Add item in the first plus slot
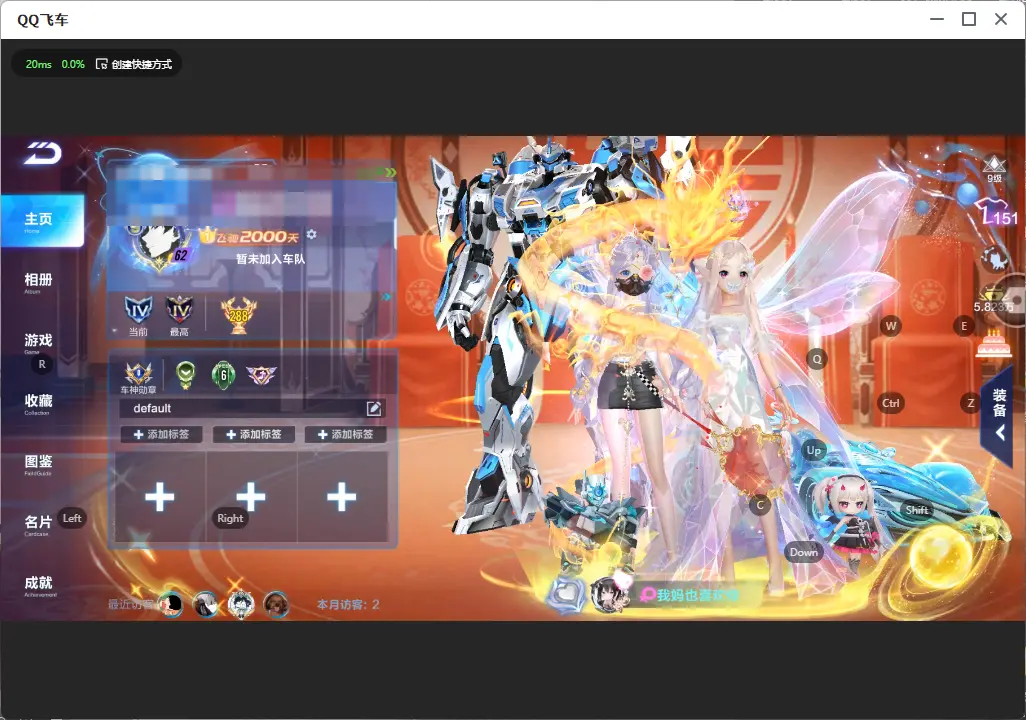This screenshot has height=720, width=1026. pos(160,497)
